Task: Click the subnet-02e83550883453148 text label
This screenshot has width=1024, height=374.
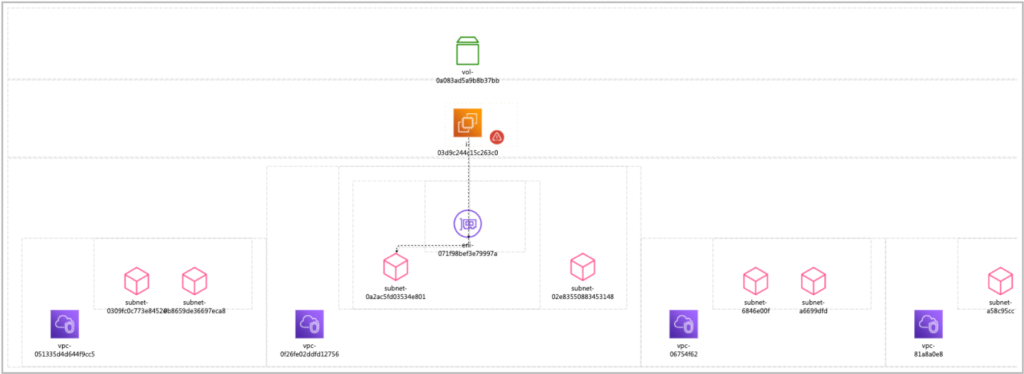Action: tap(583, 292)
